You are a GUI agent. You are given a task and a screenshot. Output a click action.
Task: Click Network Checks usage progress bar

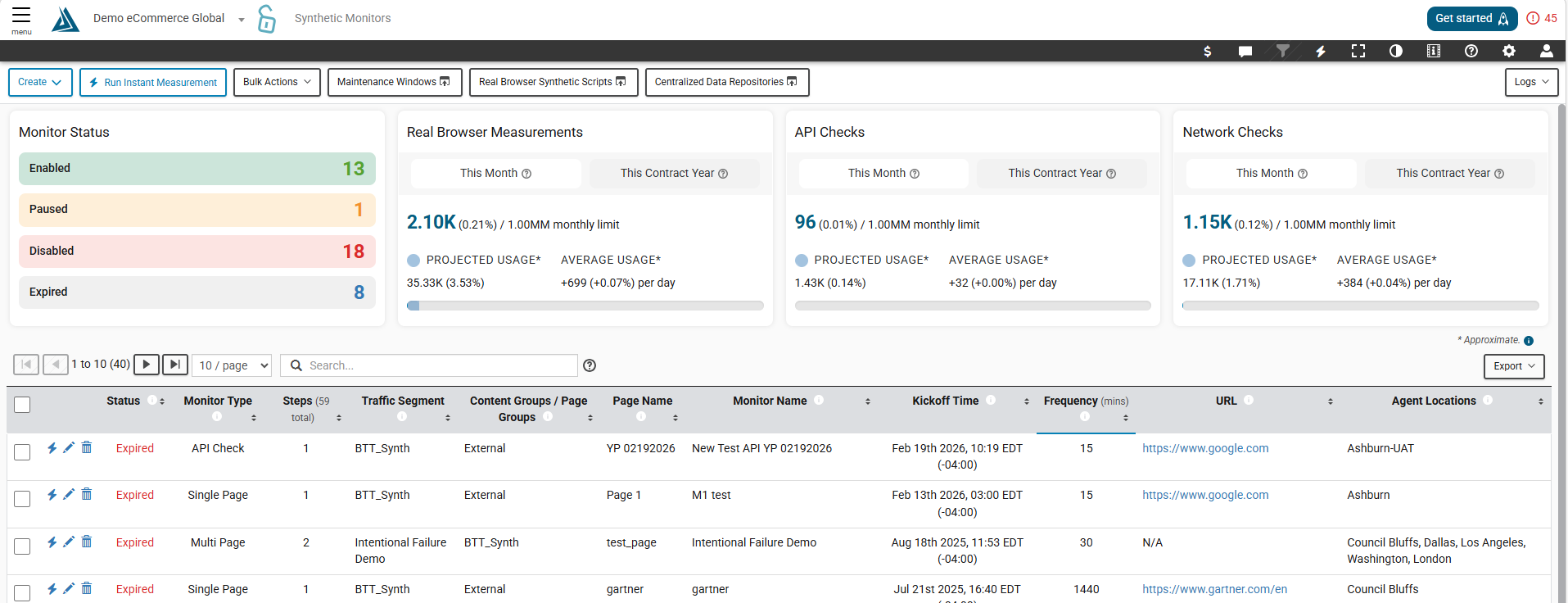[1361, 306]
